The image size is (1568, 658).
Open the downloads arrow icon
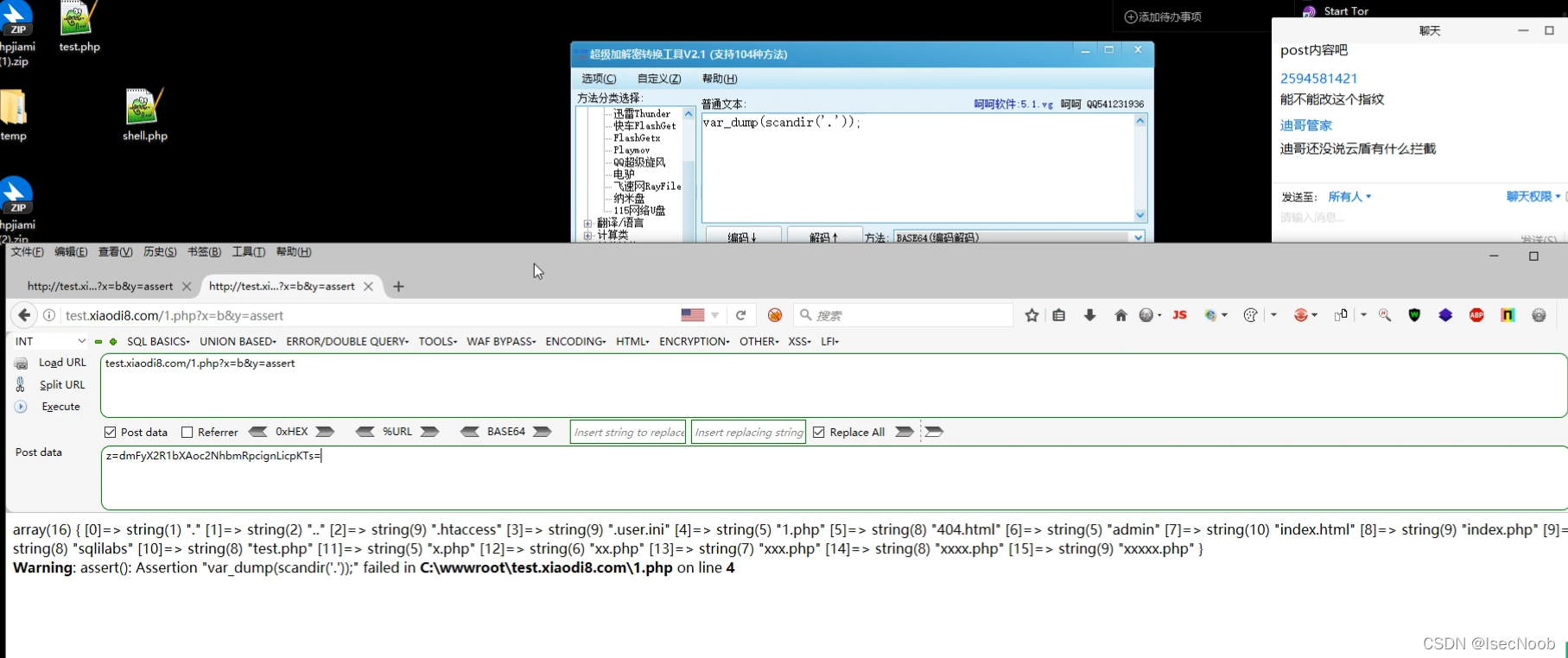(x=1089, y=315)
